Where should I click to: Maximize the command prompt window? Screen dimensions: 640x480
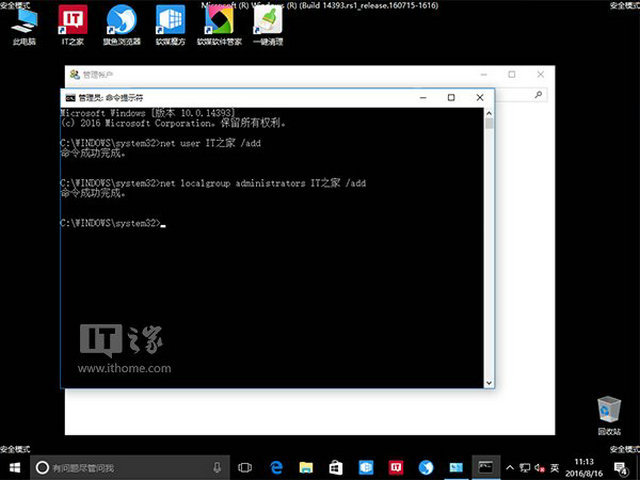click(x=451, y=98)
